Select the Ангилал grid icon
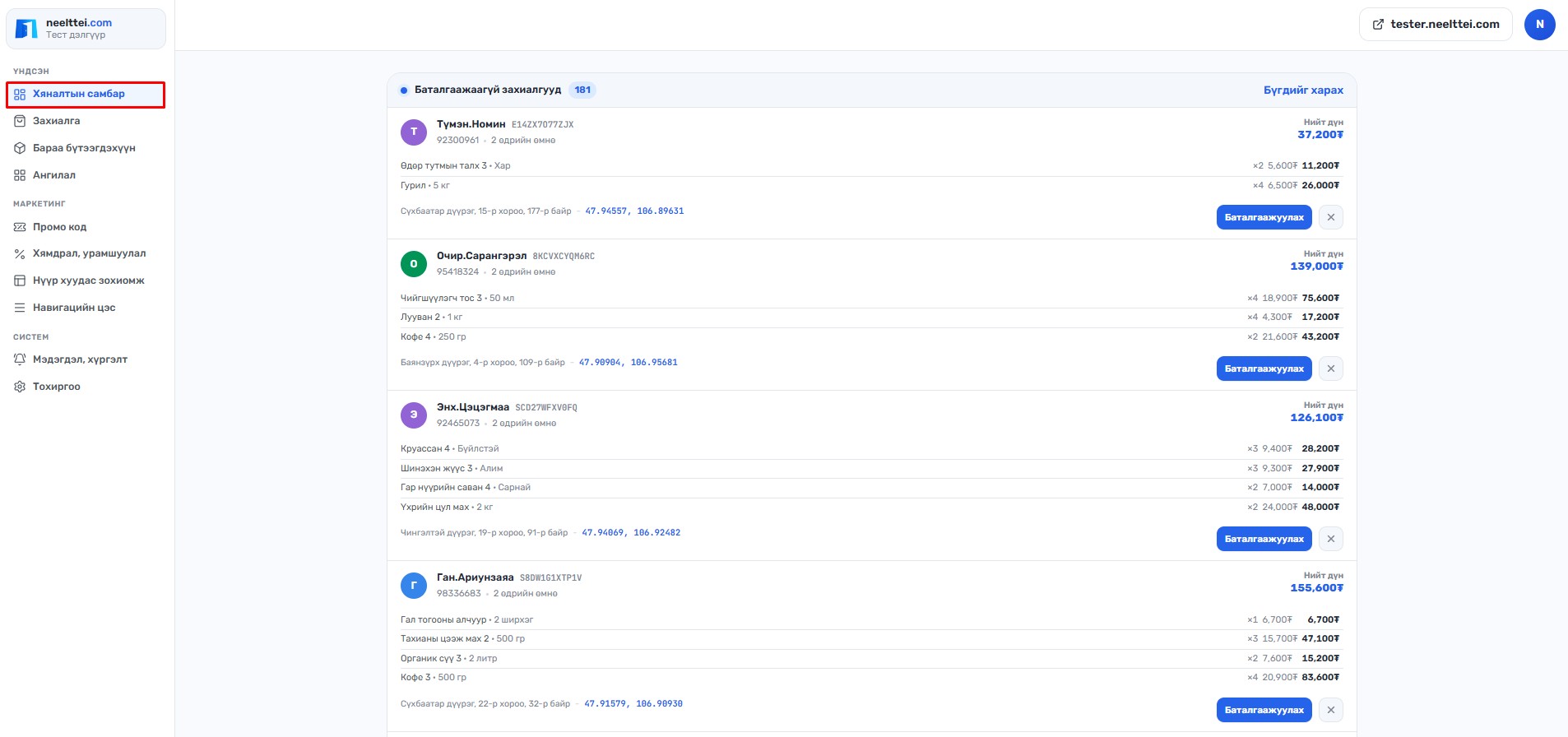 (x=20, y=175)
